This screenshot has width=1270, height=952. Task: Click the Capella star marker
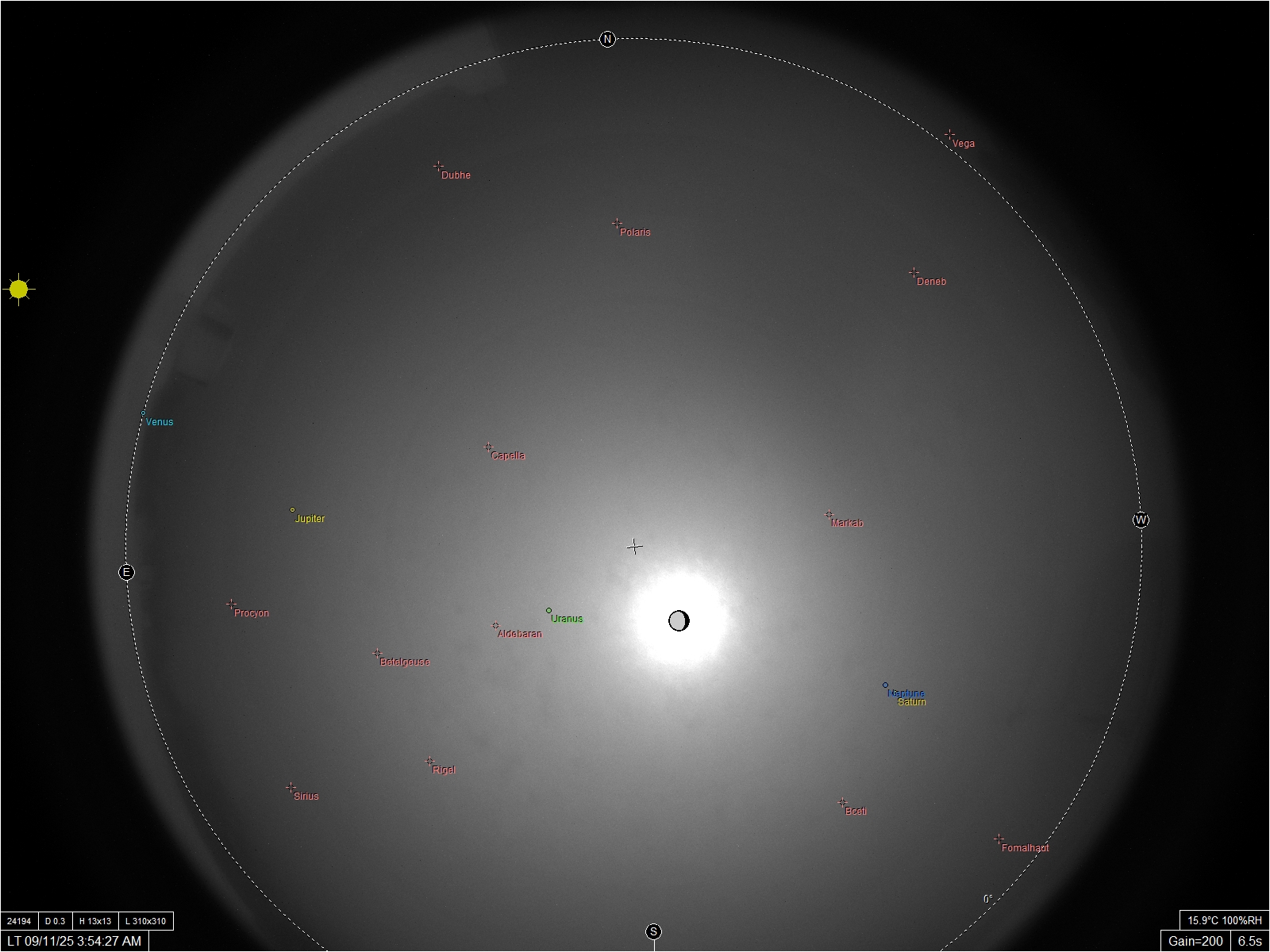click(488, 447)
